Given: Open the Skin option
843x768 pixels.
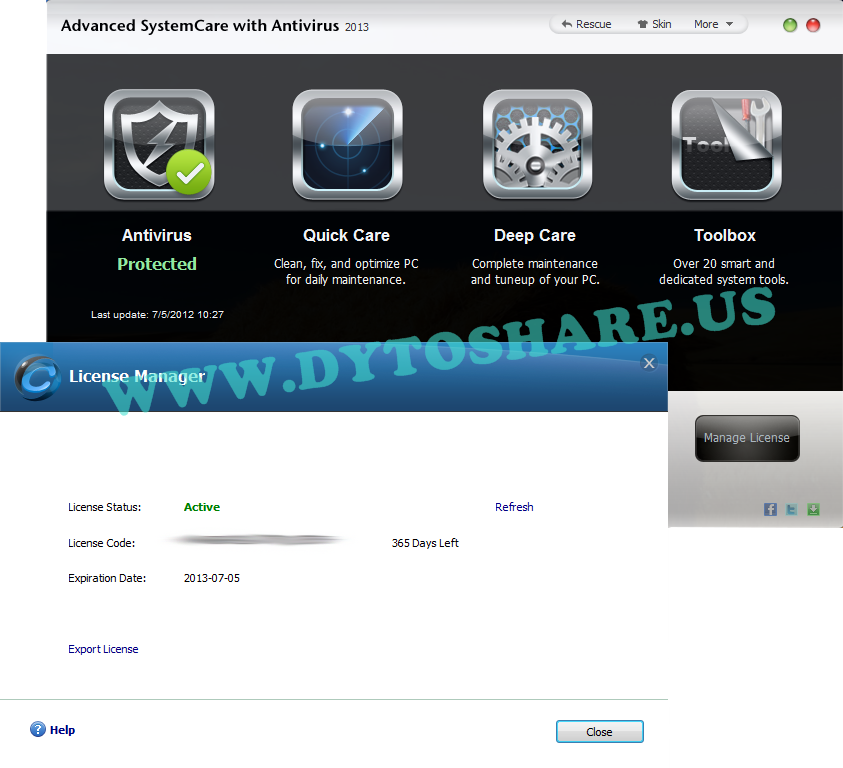Looking at the screenshot, I should tap(654, 24).
